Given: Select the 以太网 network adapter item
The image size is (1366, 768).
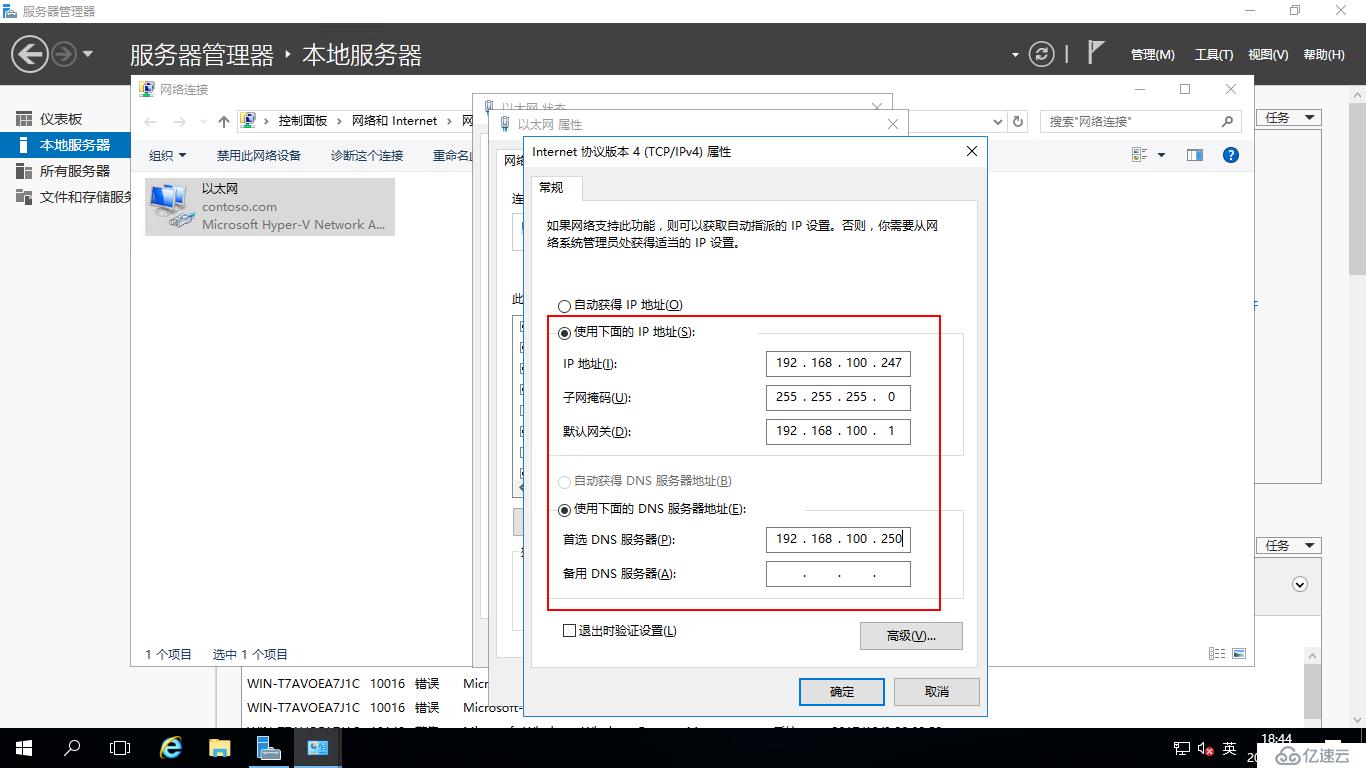Looking at the screenshot, I should (x=270, y=207).
